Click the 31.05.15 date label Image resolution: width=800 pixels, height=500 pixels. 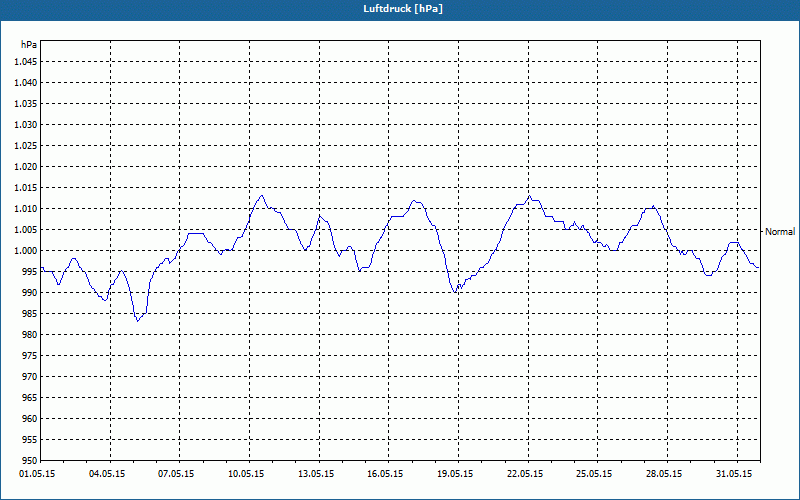pyautogui.click(x=735, y=474)
